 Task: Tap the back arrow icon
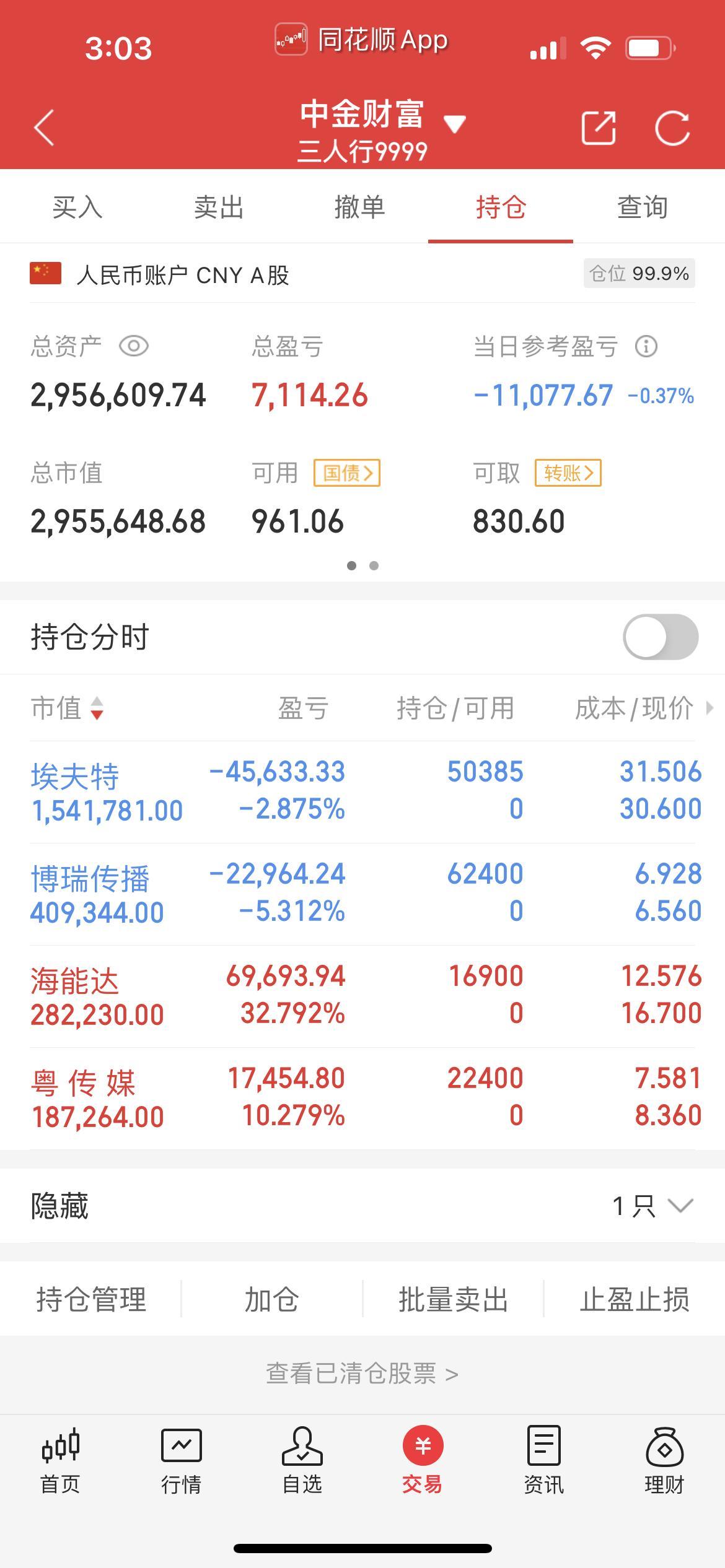45,128
